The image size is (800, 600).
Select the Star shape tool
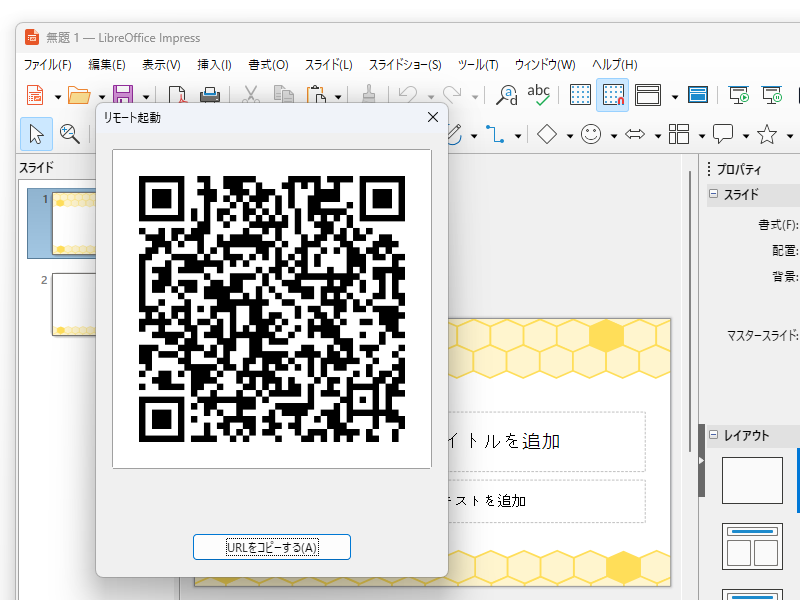[767, 134]
